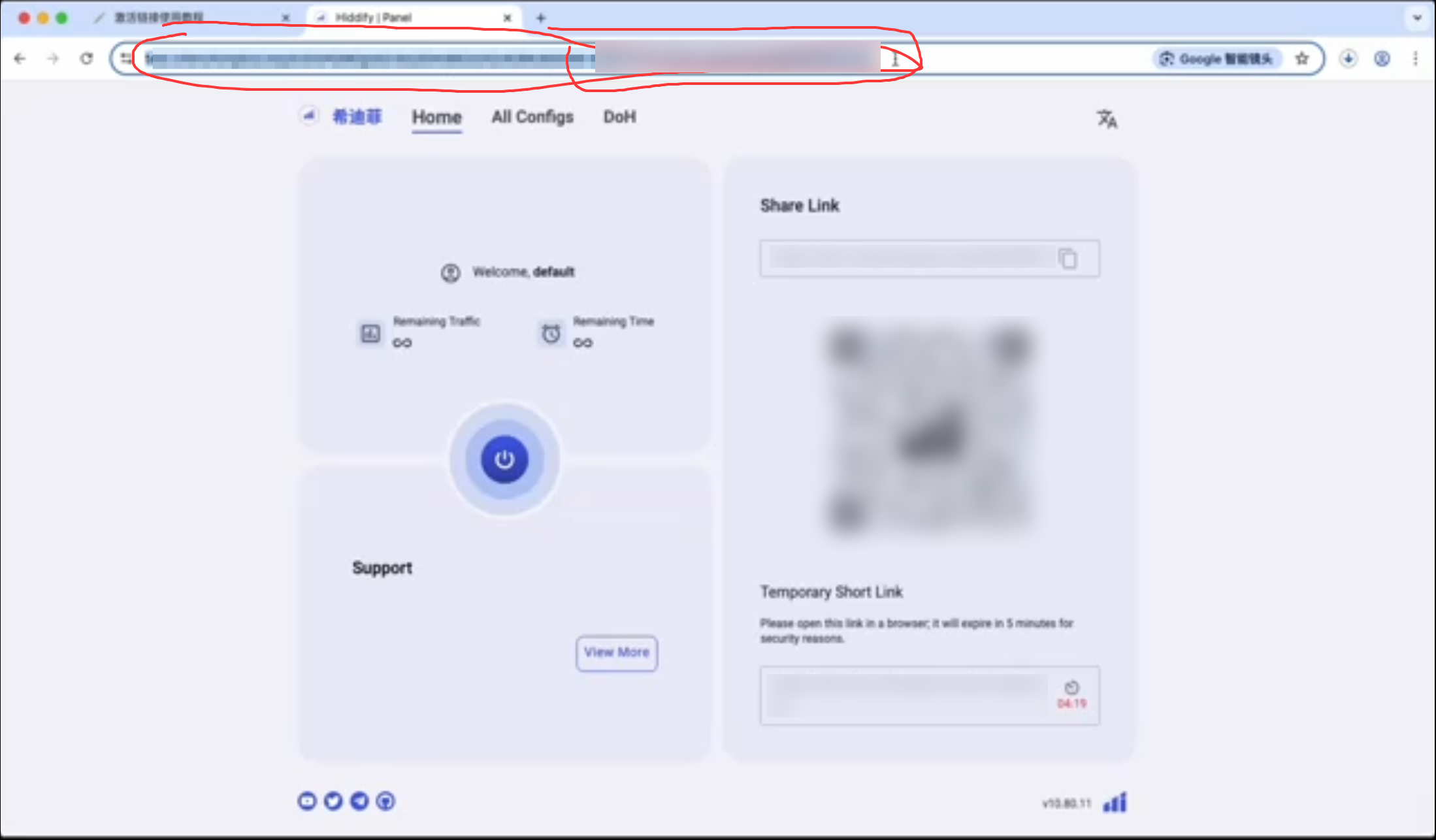Click the 希迪菲 brand link
This screenshot has width=1436, height=840.
pyautogui.click(x=357, y=117)
